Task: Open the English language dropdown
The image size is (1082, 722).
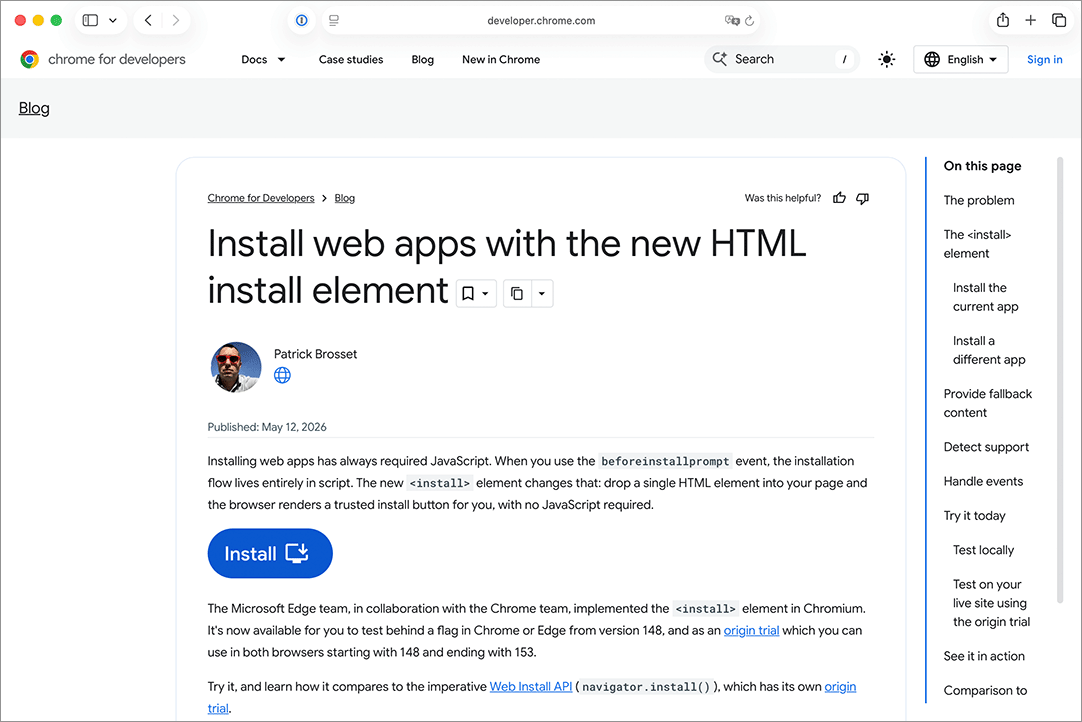Action: pyautogui.click(x=961, y=59)
